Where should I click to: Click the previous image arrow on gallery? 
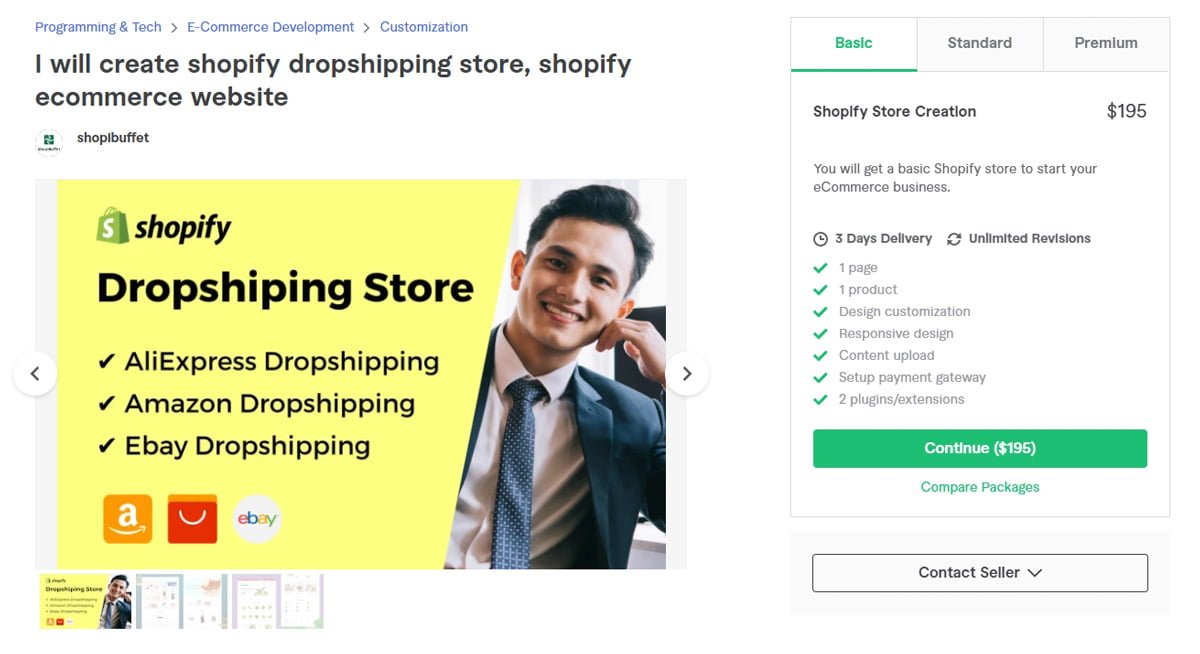pos(35,374)
